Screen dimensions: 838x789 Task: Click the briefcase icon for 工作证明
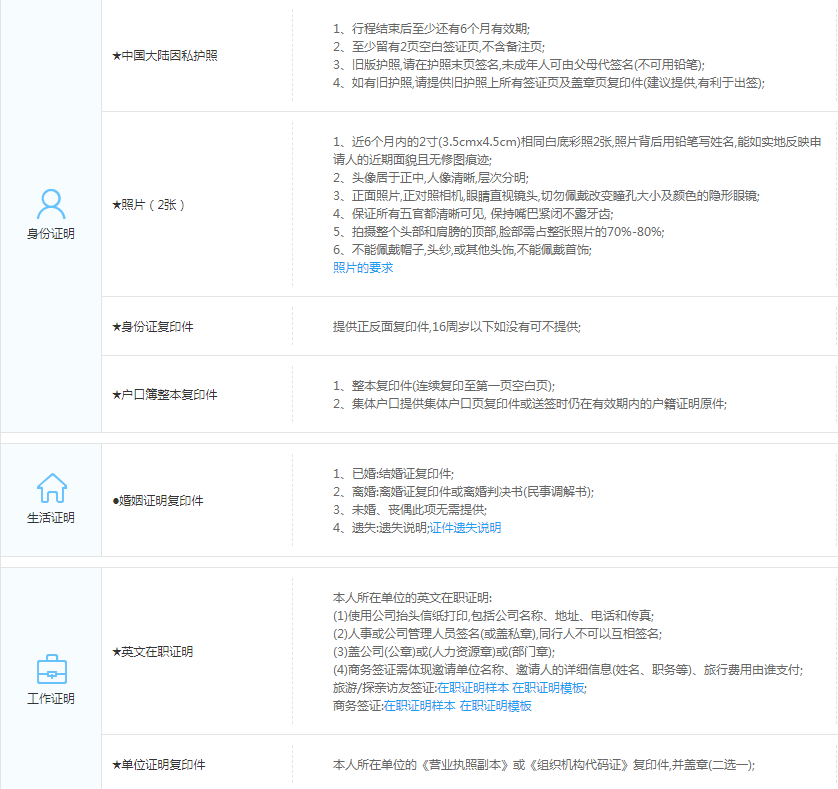(50, 668)
